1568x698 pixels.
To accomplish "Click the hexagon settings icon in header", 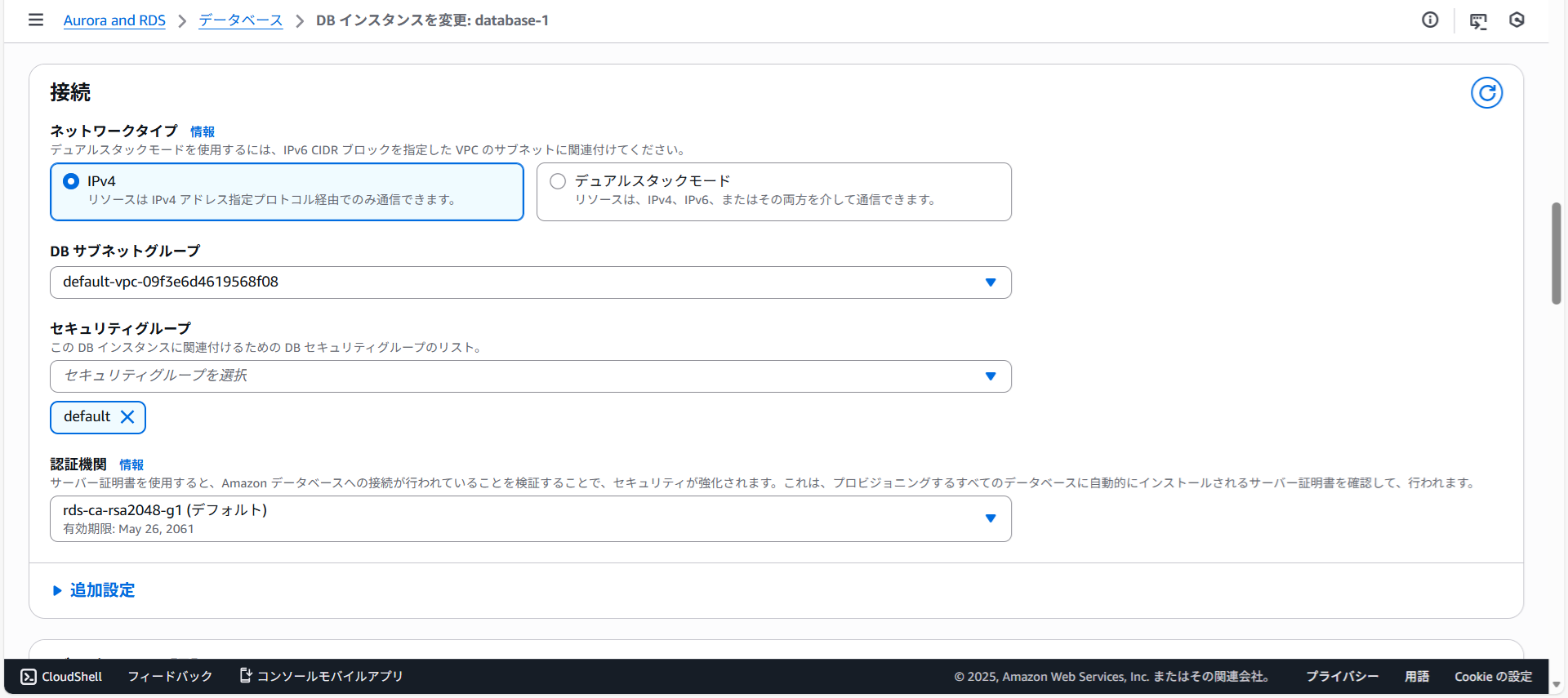I will [x=1517, y=20].
